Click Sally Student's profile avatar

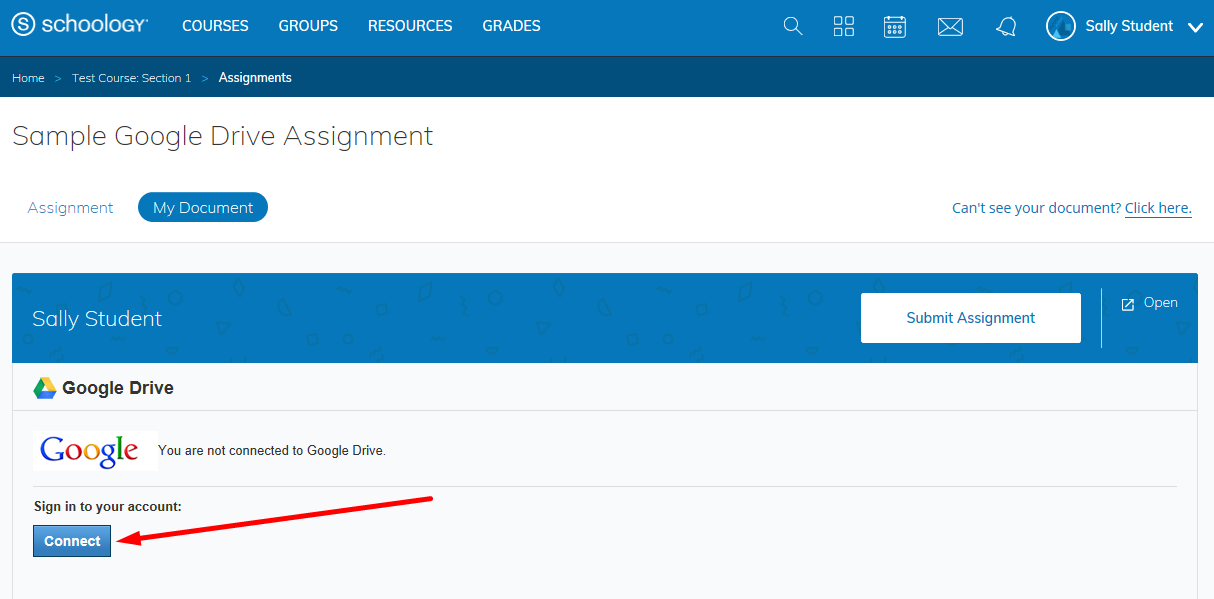(x=1061, y=27)
